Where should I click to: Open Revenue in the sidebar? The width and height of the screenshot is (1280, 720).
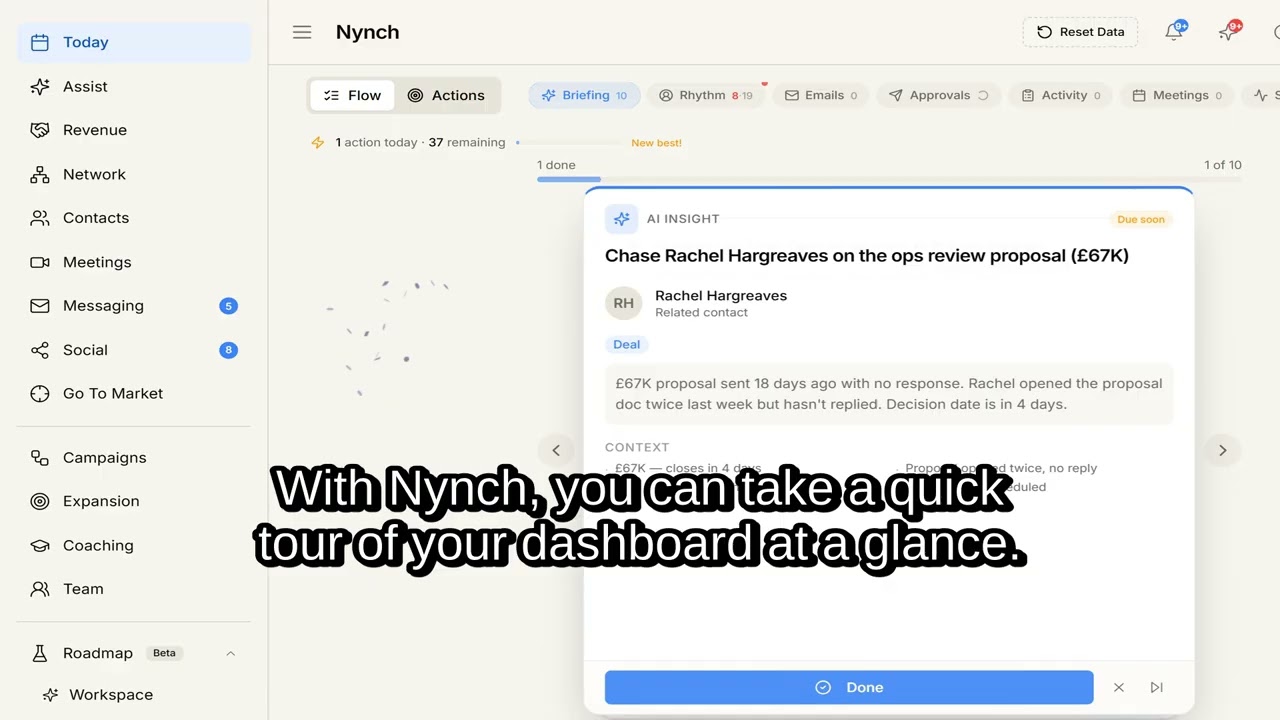[x=134, y=130]
